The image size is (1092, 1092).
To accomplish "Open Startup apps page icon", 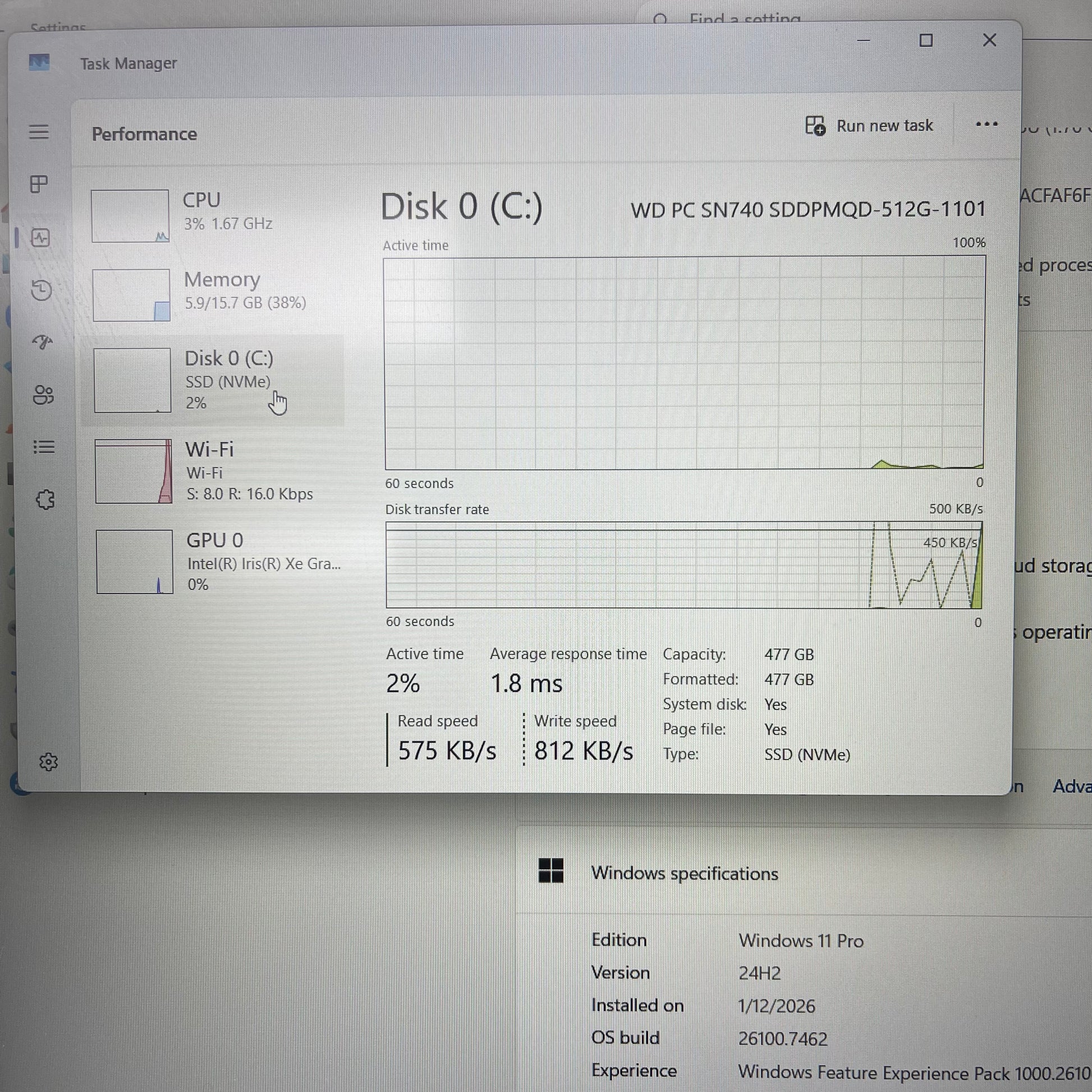I will tap(43, 341).
